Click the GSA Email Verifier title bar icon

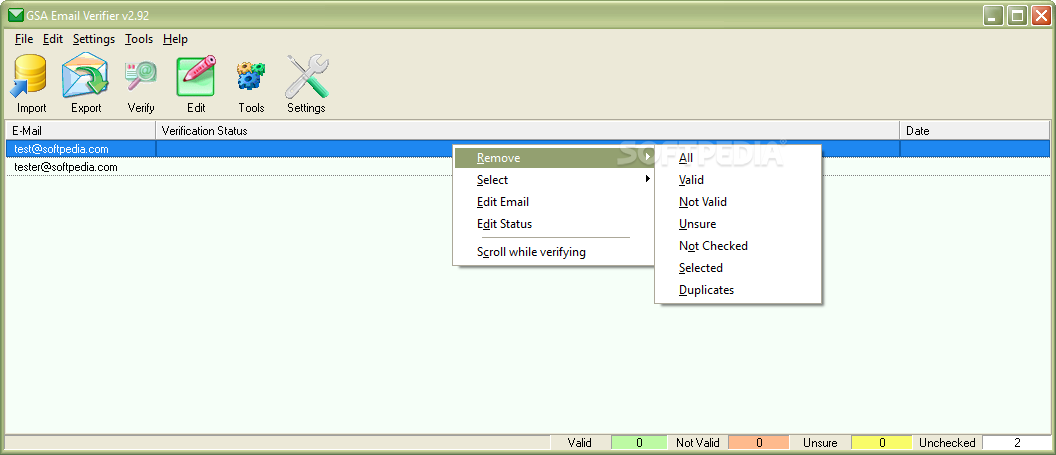pos(15,15)
